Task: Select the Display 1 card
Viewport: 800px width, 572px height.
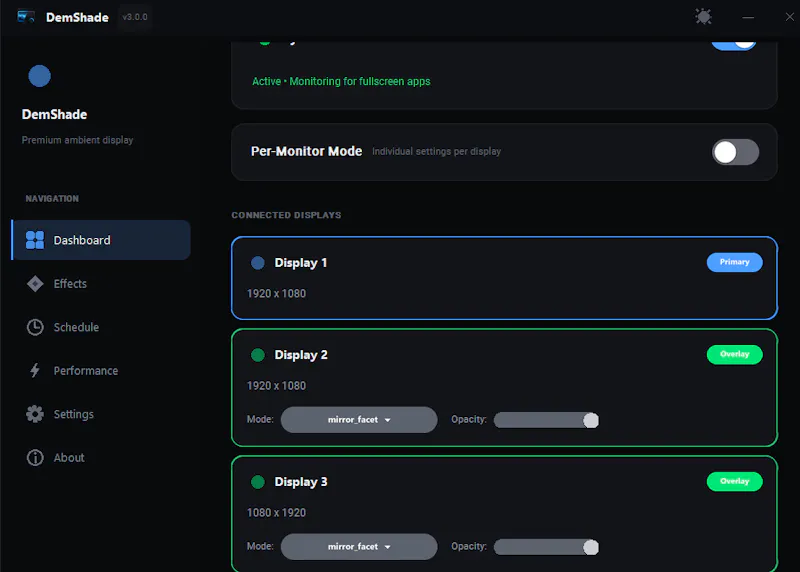Action: [504, 278]
